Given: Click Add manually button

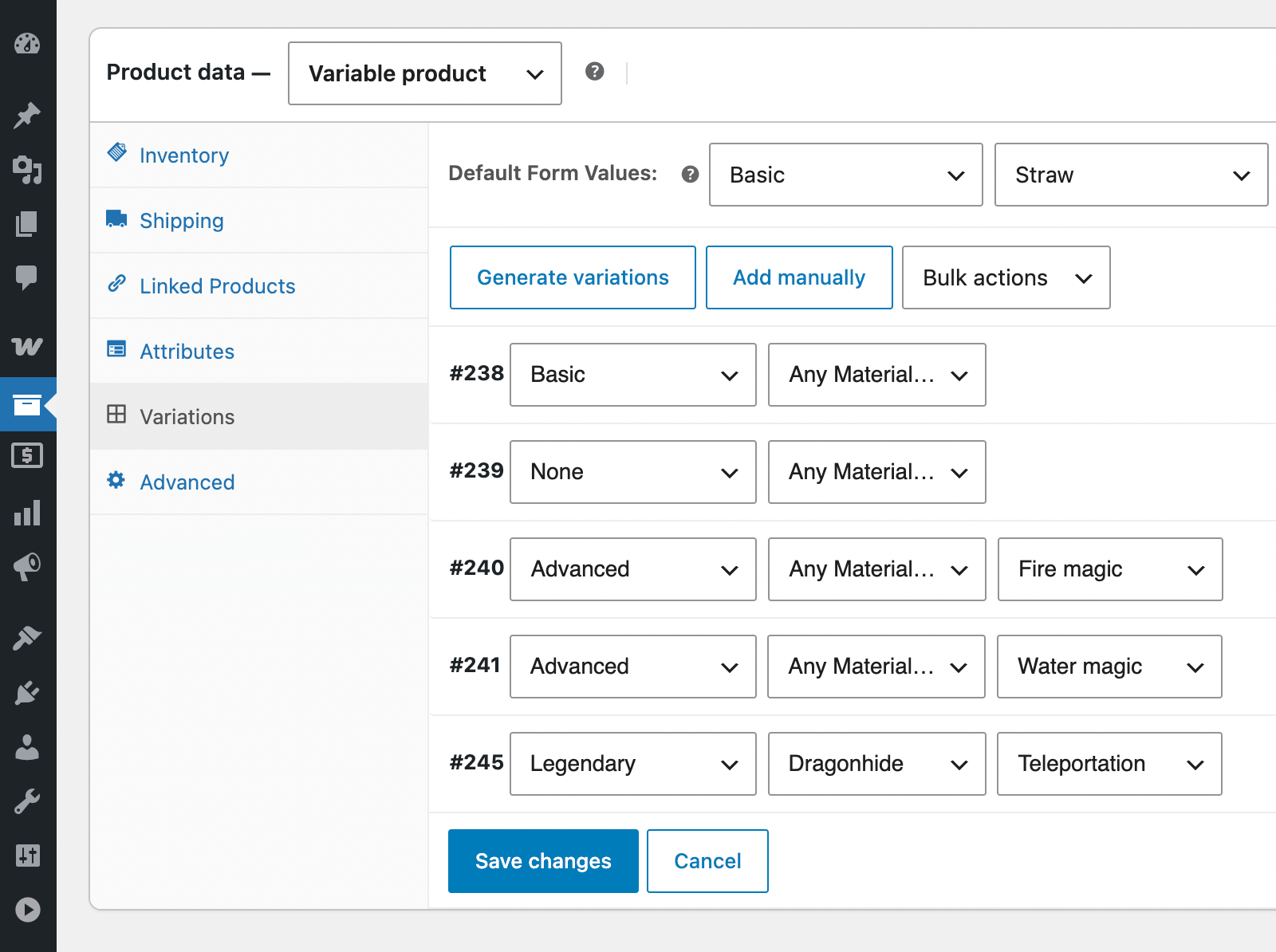Looking at the screenshot, I should pyautogui.click(x=799, y=277).
